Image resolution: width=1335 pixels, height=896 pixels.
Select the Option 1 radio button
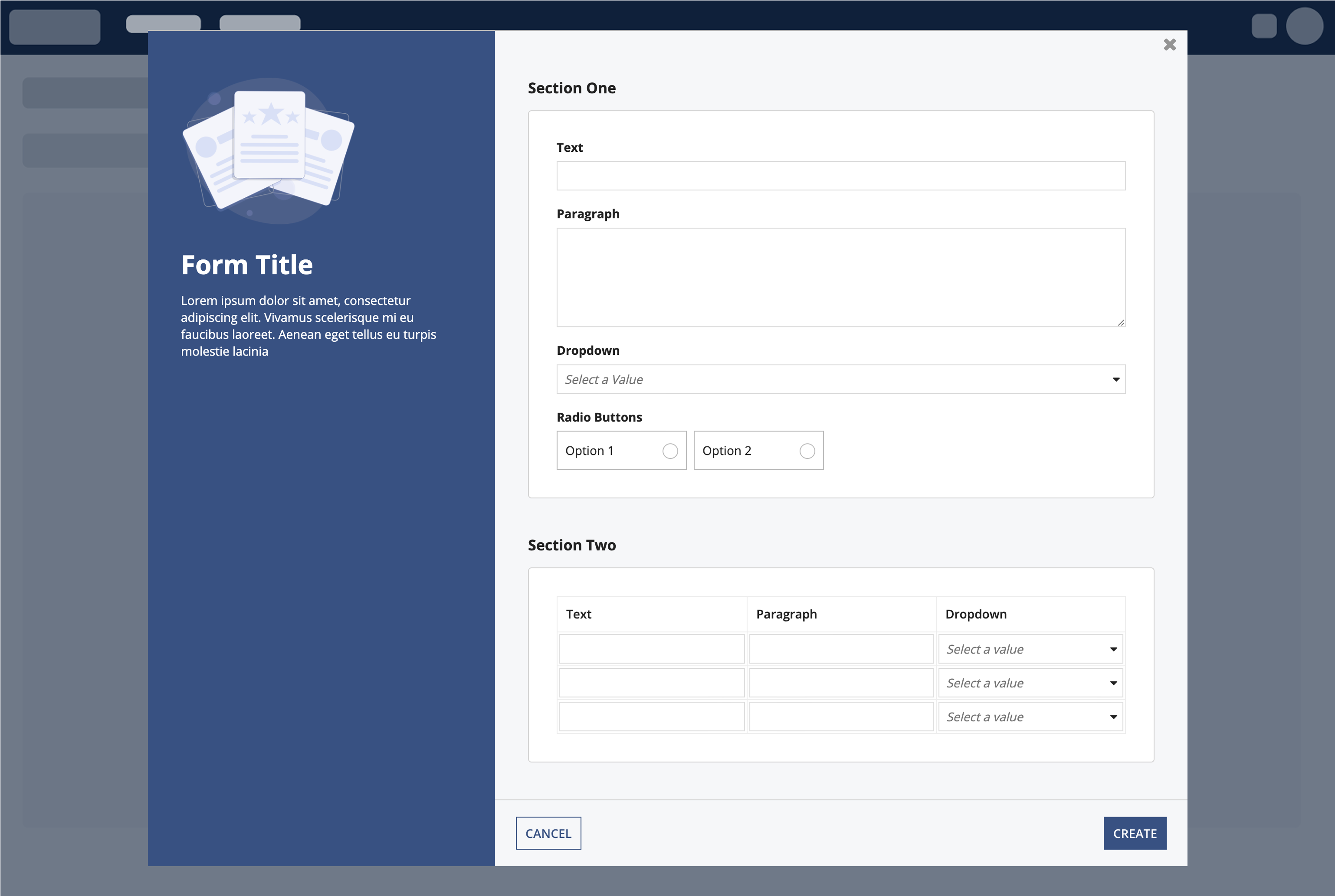pyautogui.click(x=670, y=451)
